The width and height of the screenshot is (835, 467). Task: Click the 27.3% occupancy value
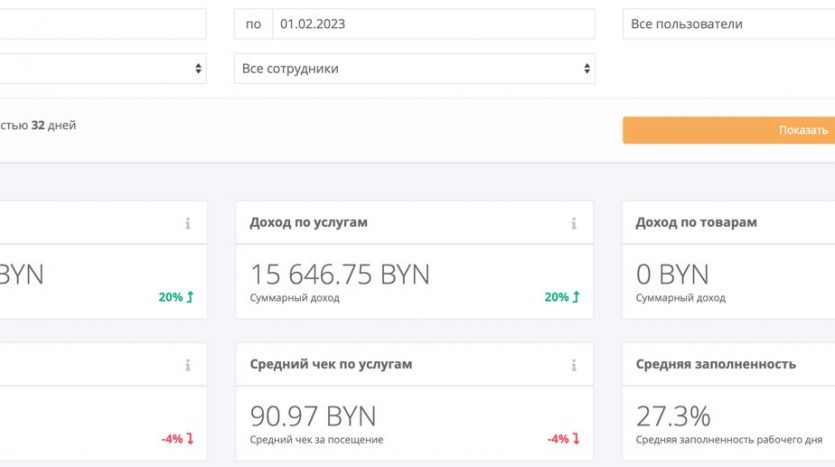point(673,416)
